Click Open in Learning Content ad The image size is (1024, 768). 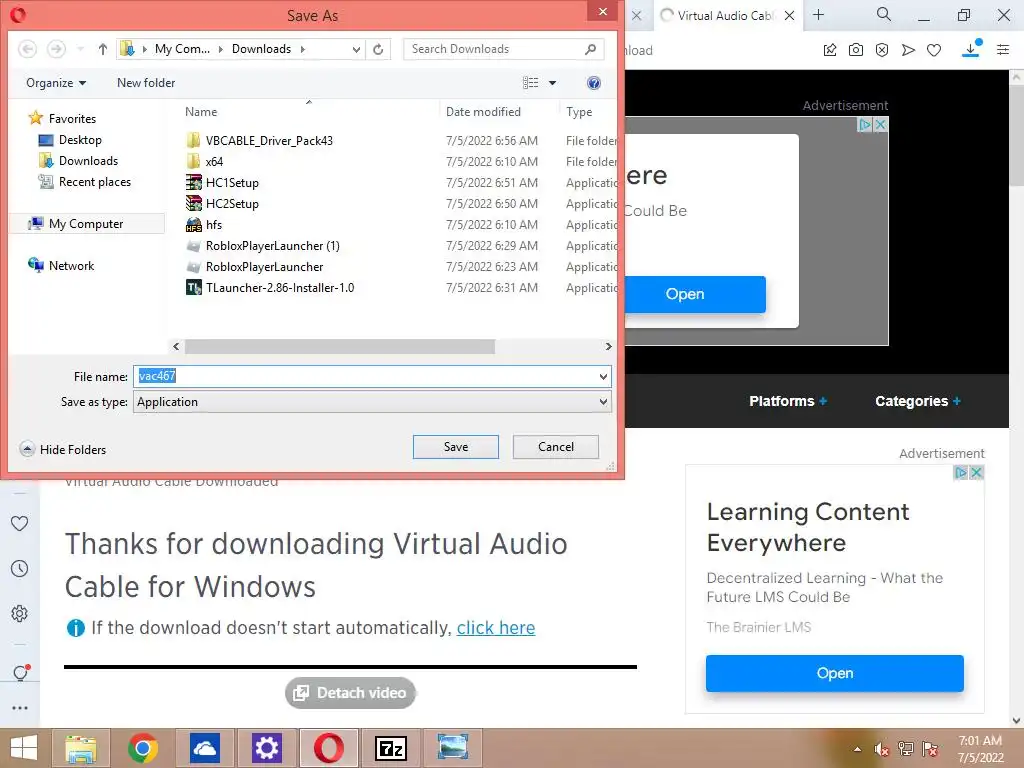pyautogui.click(x=835, y=673)
